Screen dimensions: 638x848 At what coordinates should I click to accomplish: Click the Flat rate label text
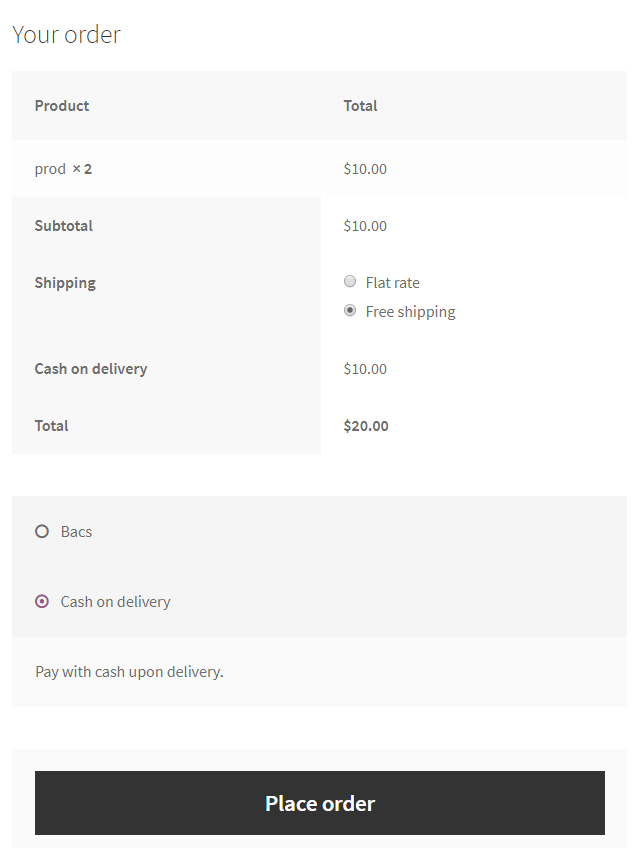click(393, 283)
